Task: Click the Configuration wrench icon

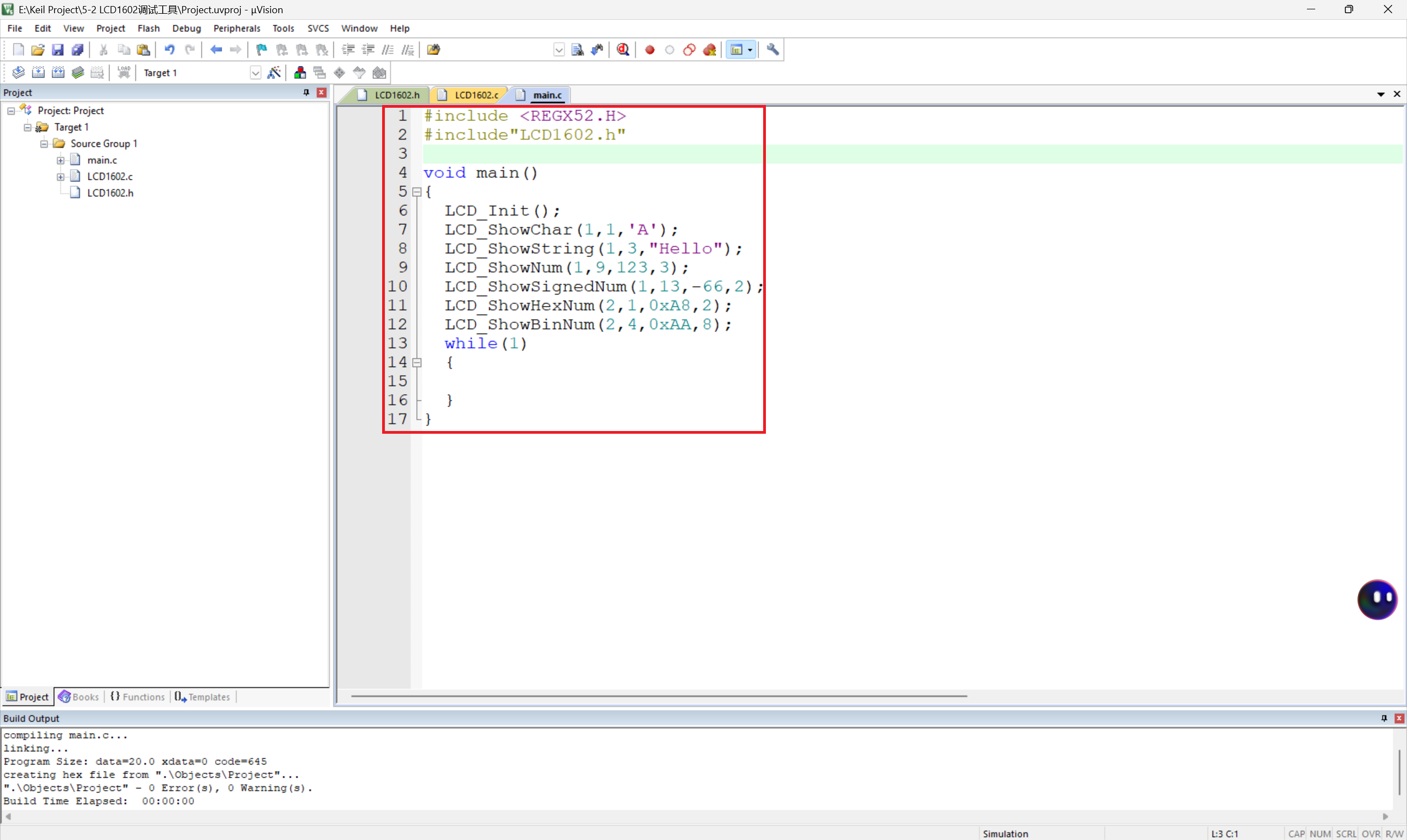Action: pyautogui.click(x=773, y=50)
